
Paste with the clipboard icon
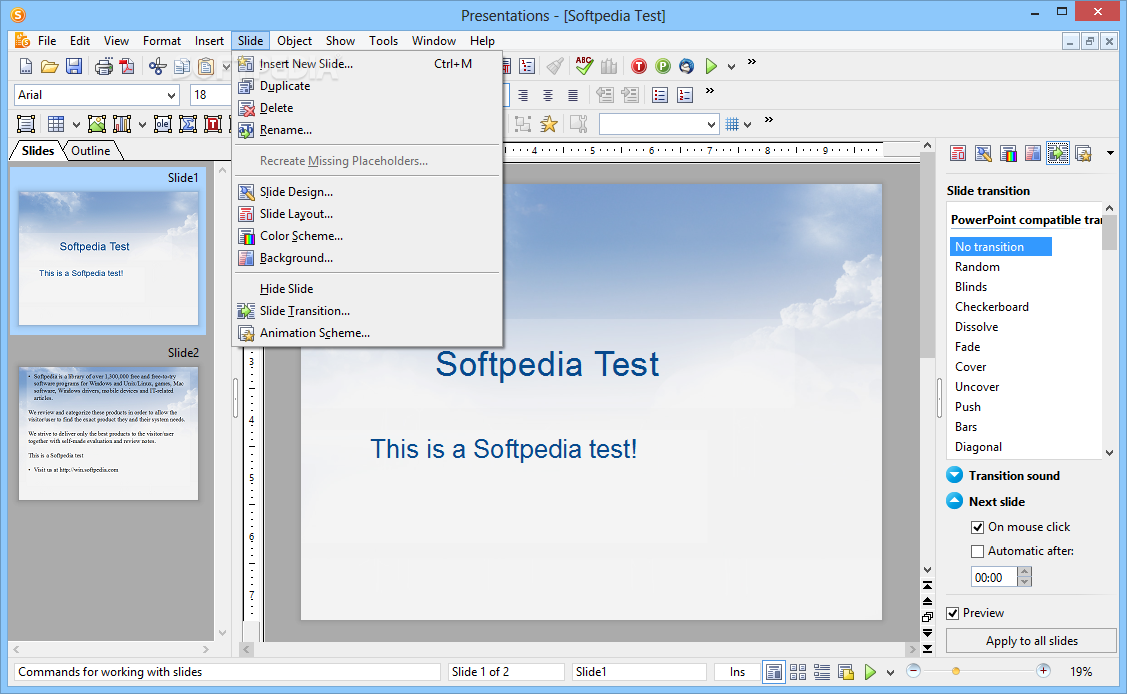pyautogui.click(x=206, y=67)
